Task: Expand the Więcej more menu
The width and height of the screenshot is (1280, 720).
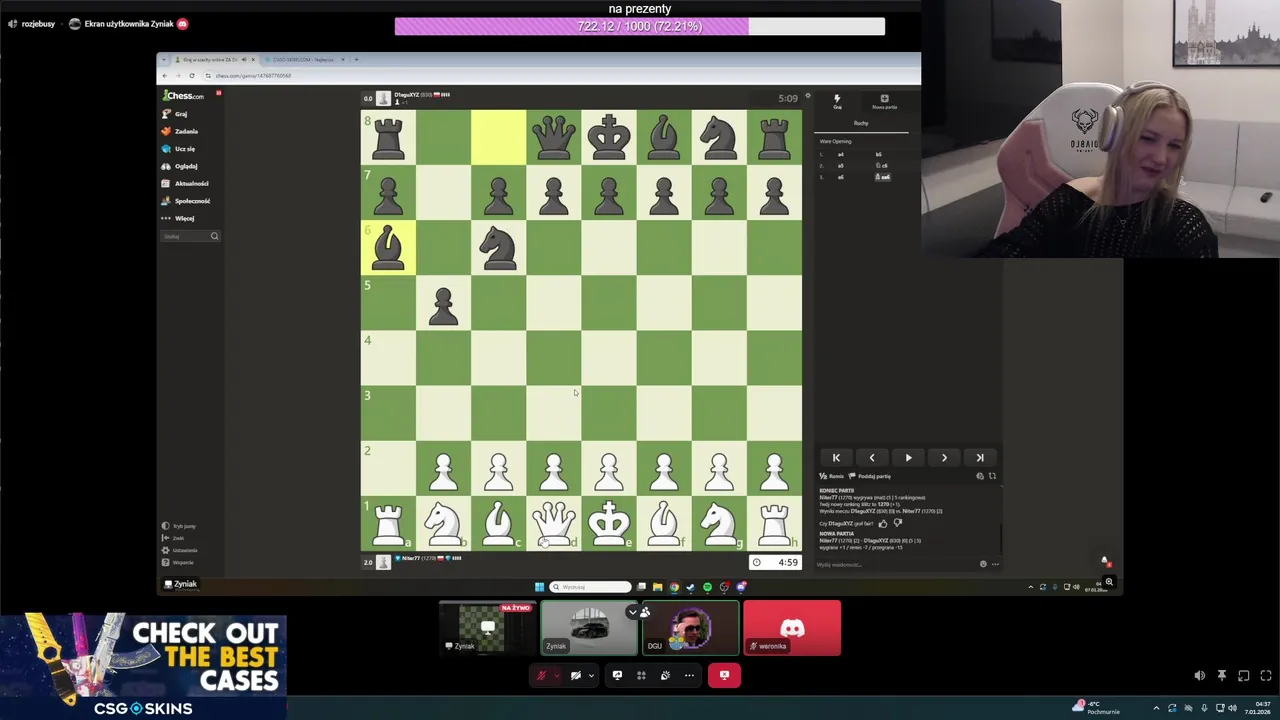Action: pos(179,218)
